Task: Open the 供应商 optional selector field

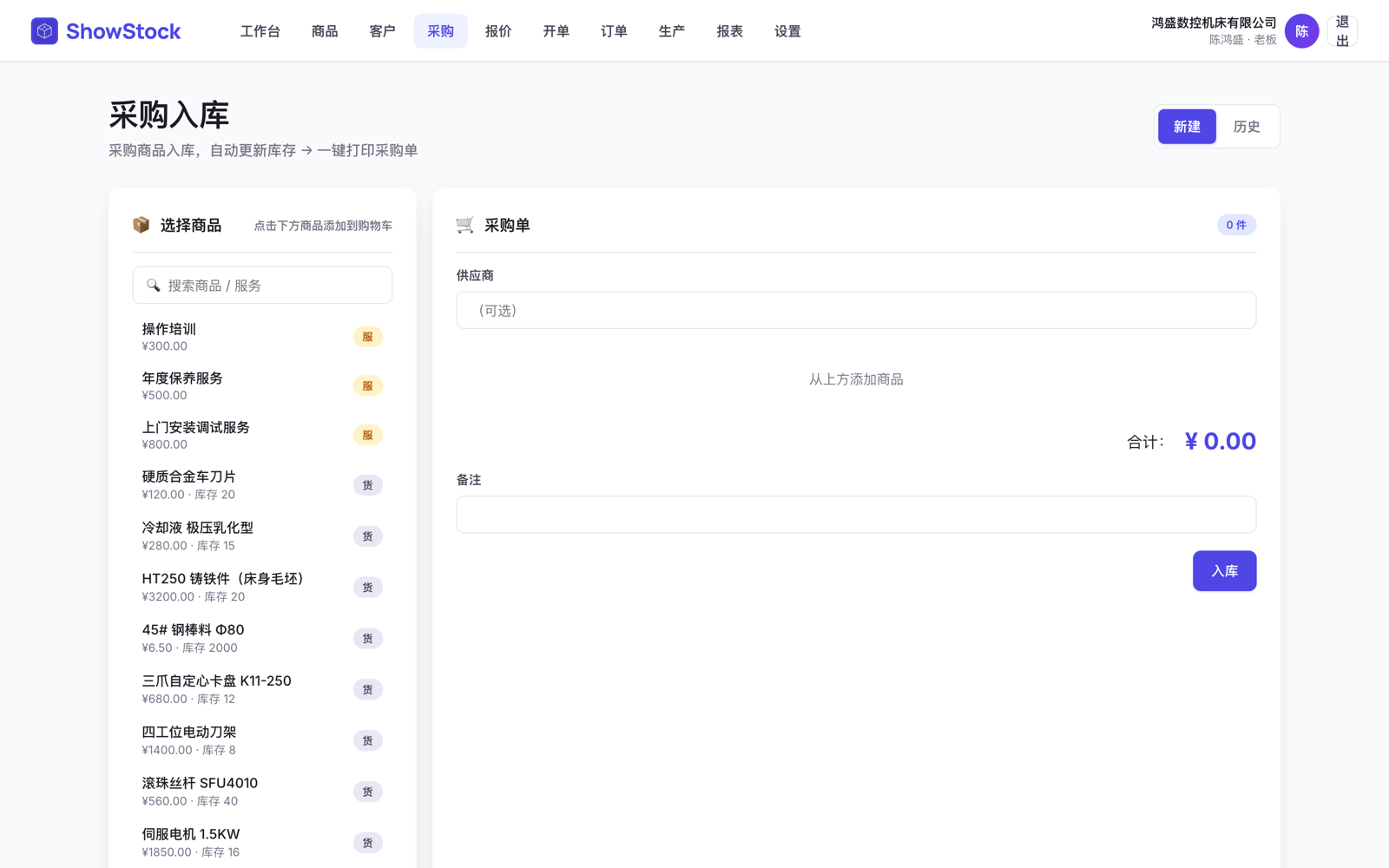Action: tap(856, 310)
